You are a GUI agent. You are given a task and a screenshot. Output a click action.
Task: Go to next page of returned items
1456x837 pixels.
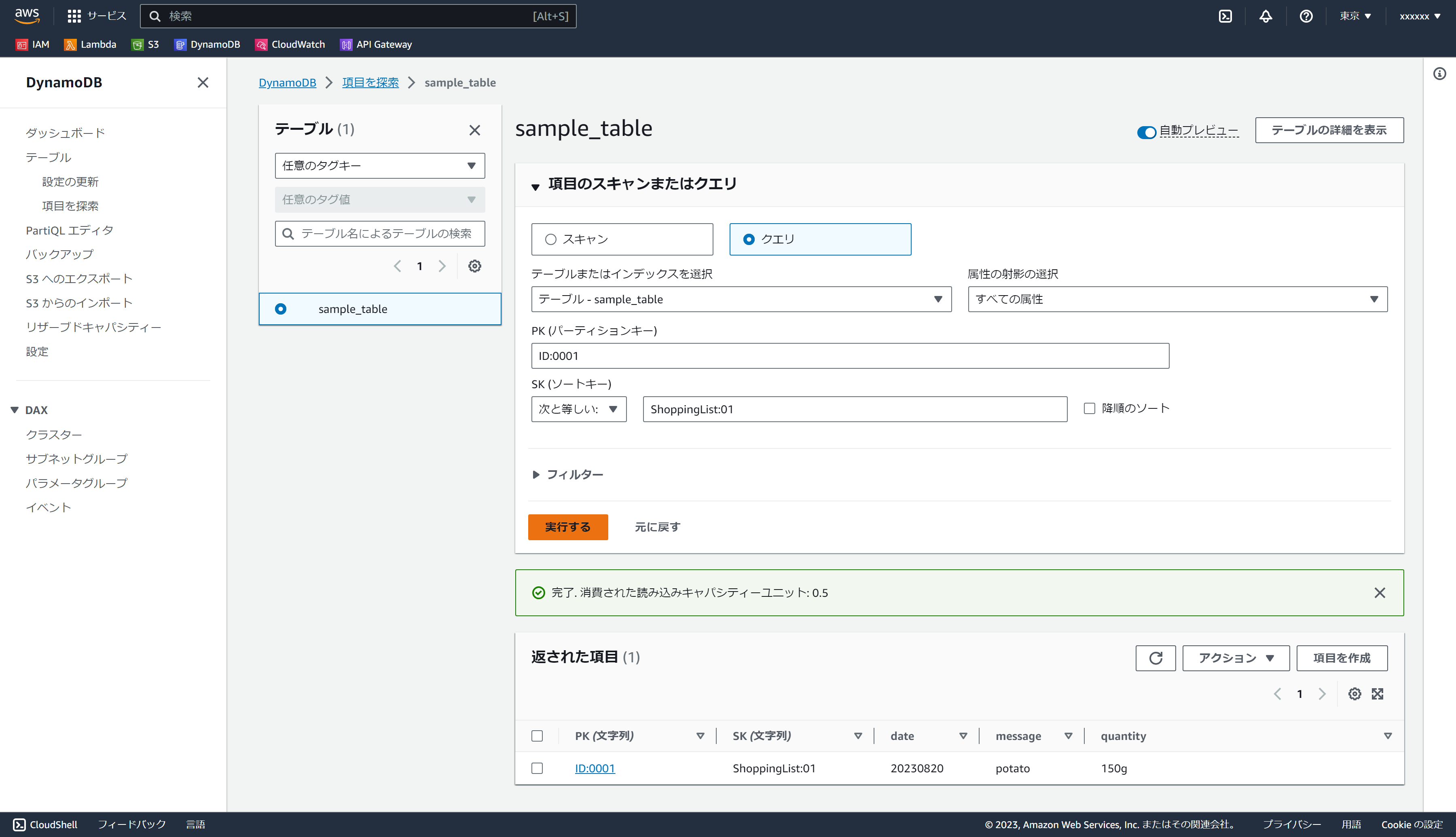(x=1322, y=694)
